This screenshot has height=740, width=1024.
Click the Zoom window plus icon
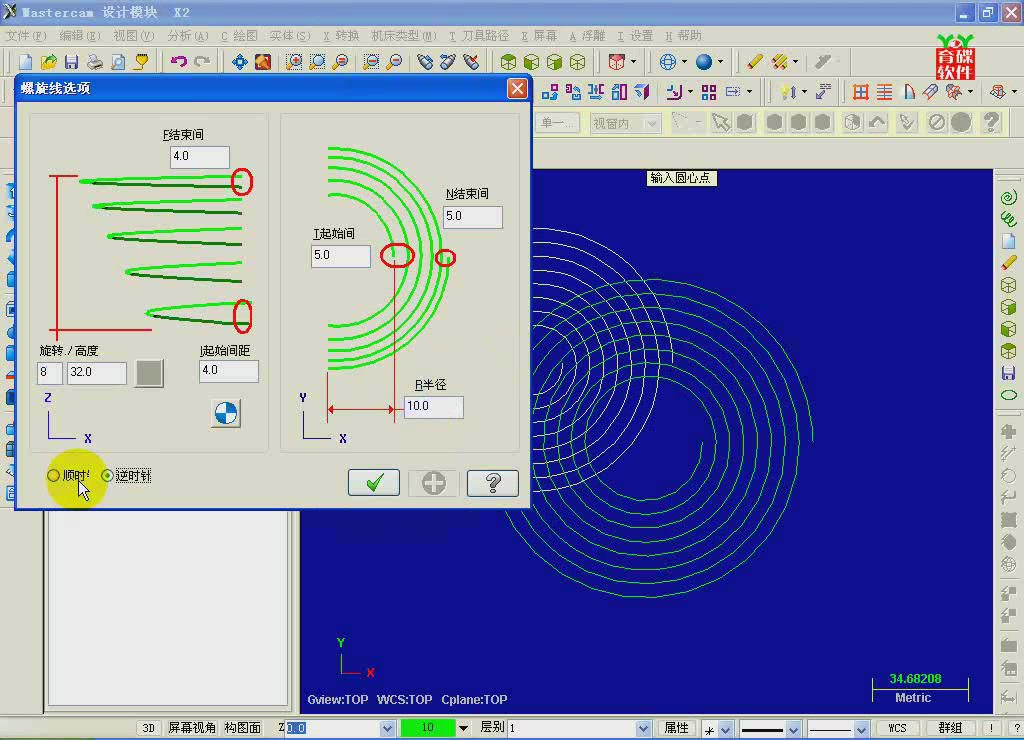point(294,62)
